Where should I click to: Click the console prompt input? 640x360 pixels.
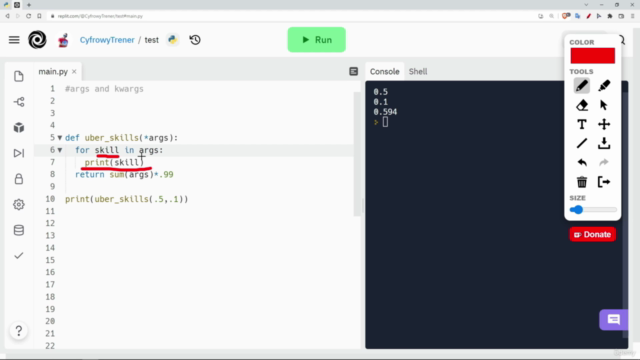(x=385, y=122)
